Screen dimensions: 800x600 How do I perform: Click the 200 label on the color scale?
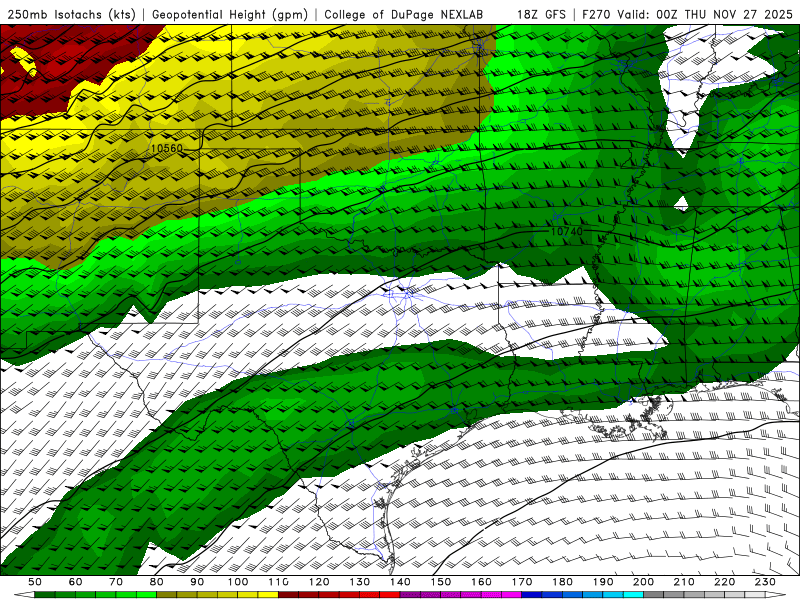643,582
